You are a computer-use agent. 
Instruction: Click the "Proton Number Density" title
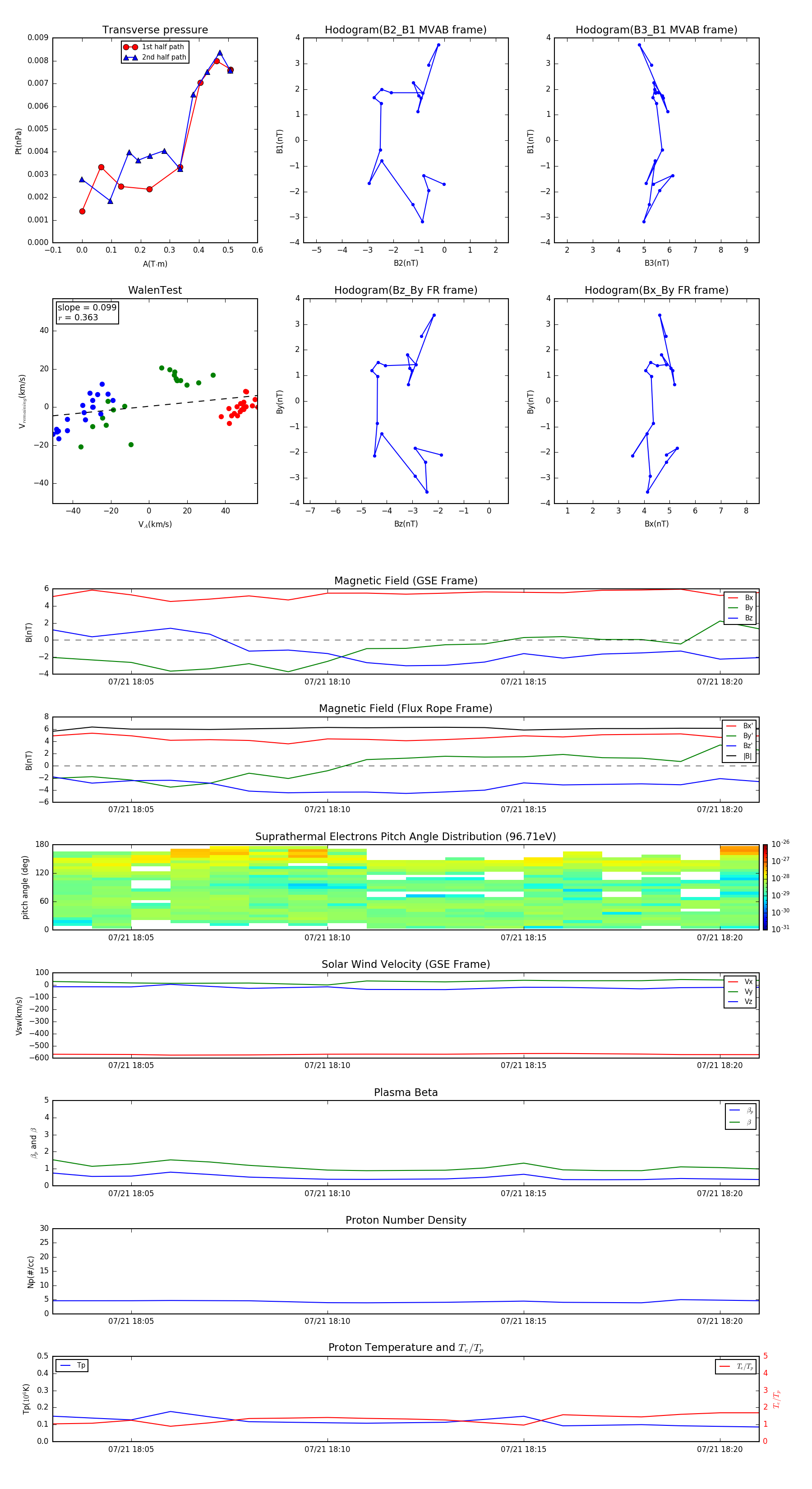pos(406,1220)
